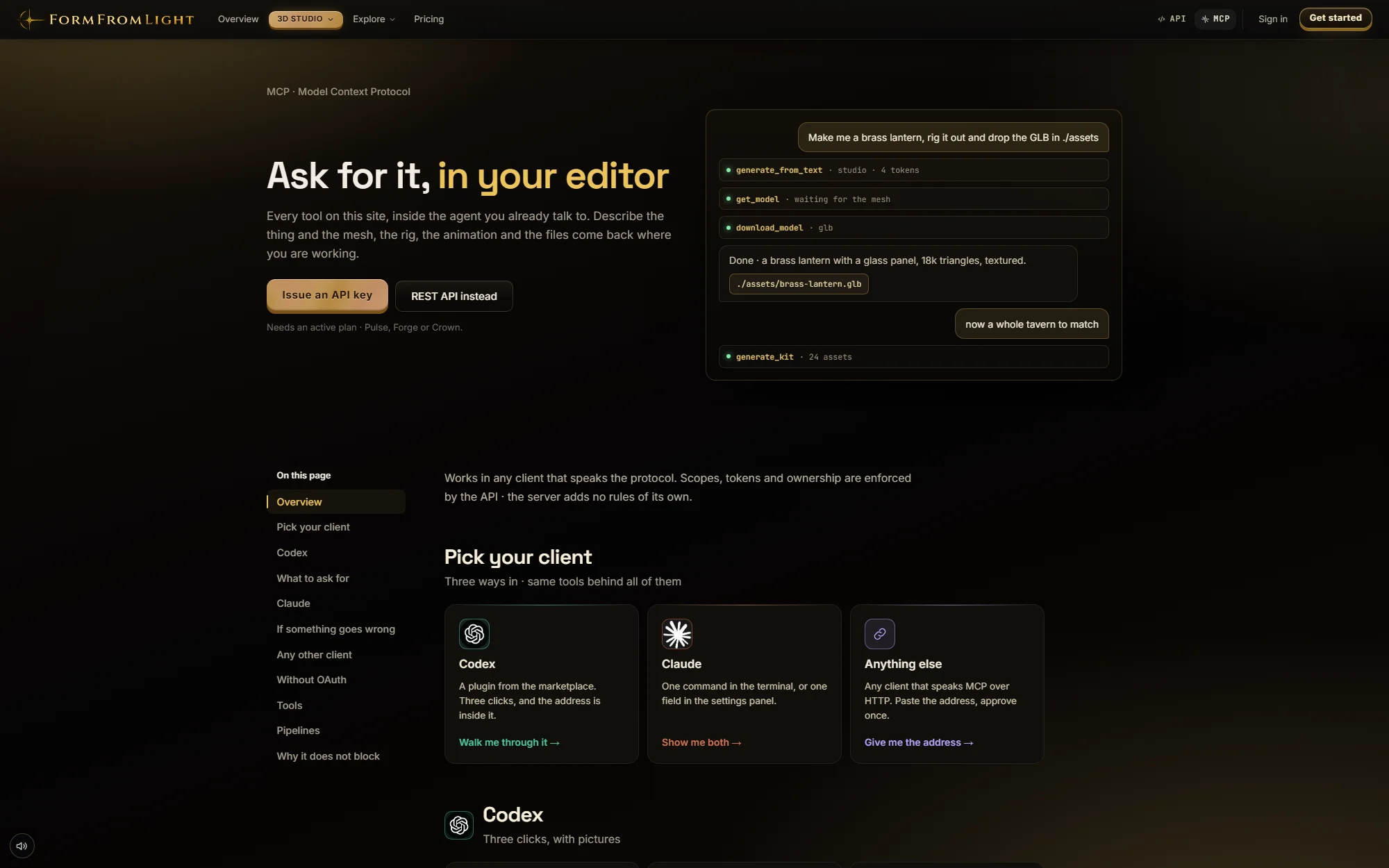Click the FormFromLight star logo
1389x868 pixels.
tap(30, 19)
